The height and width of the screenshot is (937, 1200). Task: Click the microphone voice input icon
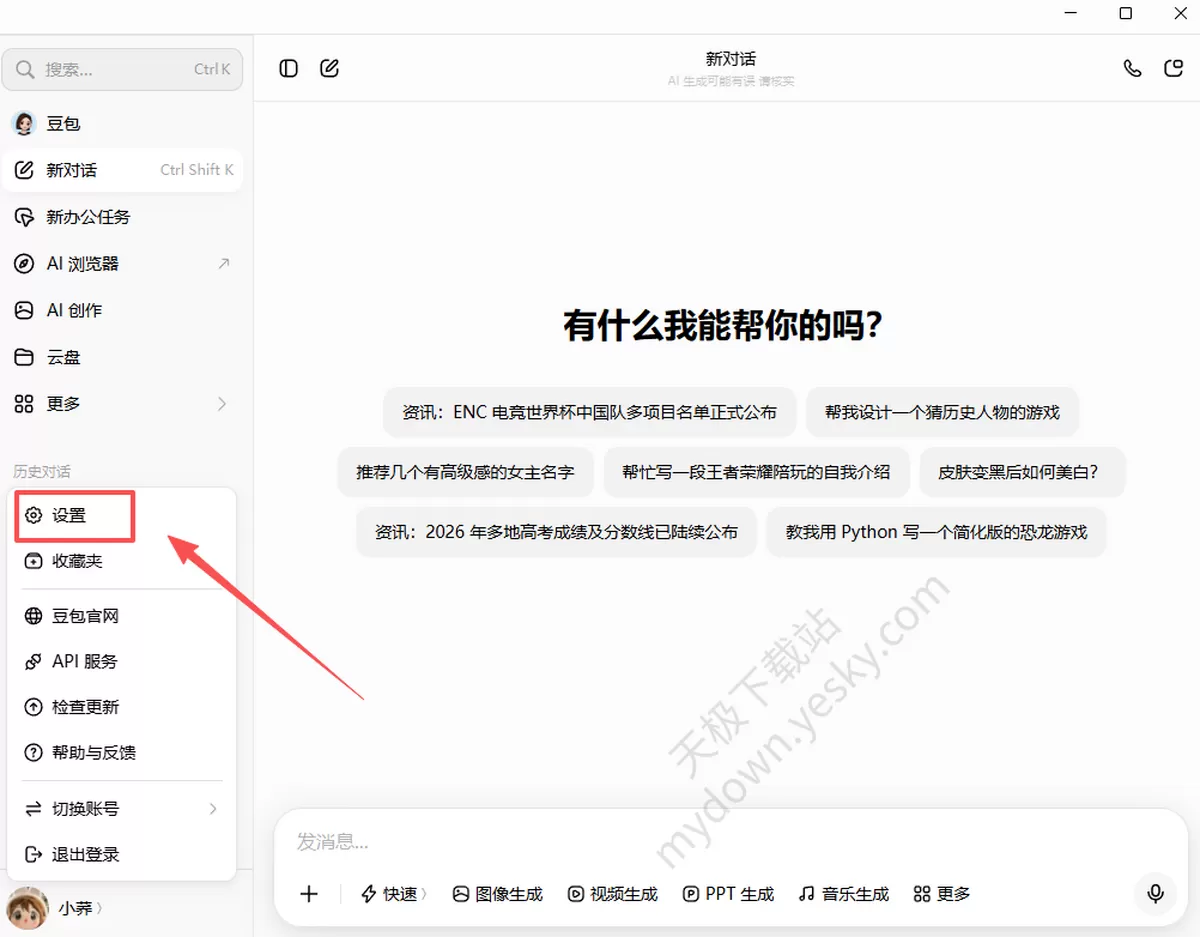tap(1155, 893)
